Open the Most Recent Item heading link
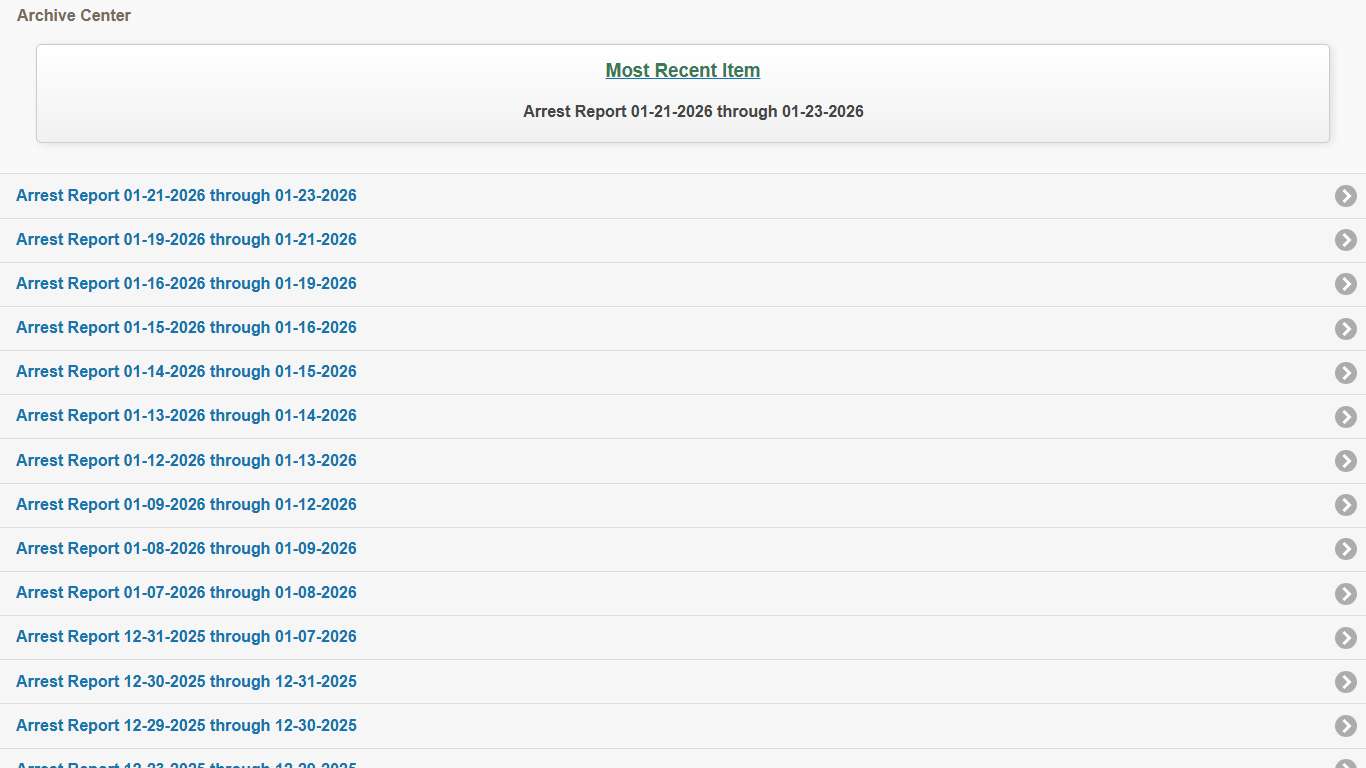 coord(682,70)
